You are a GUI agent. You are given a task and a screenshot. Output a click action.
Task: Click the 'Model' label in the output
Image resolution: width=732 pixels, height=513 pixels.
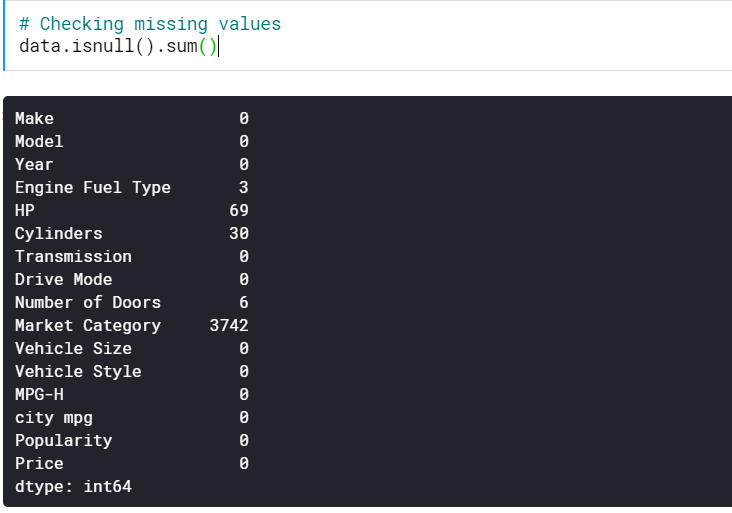click(39, 141)
